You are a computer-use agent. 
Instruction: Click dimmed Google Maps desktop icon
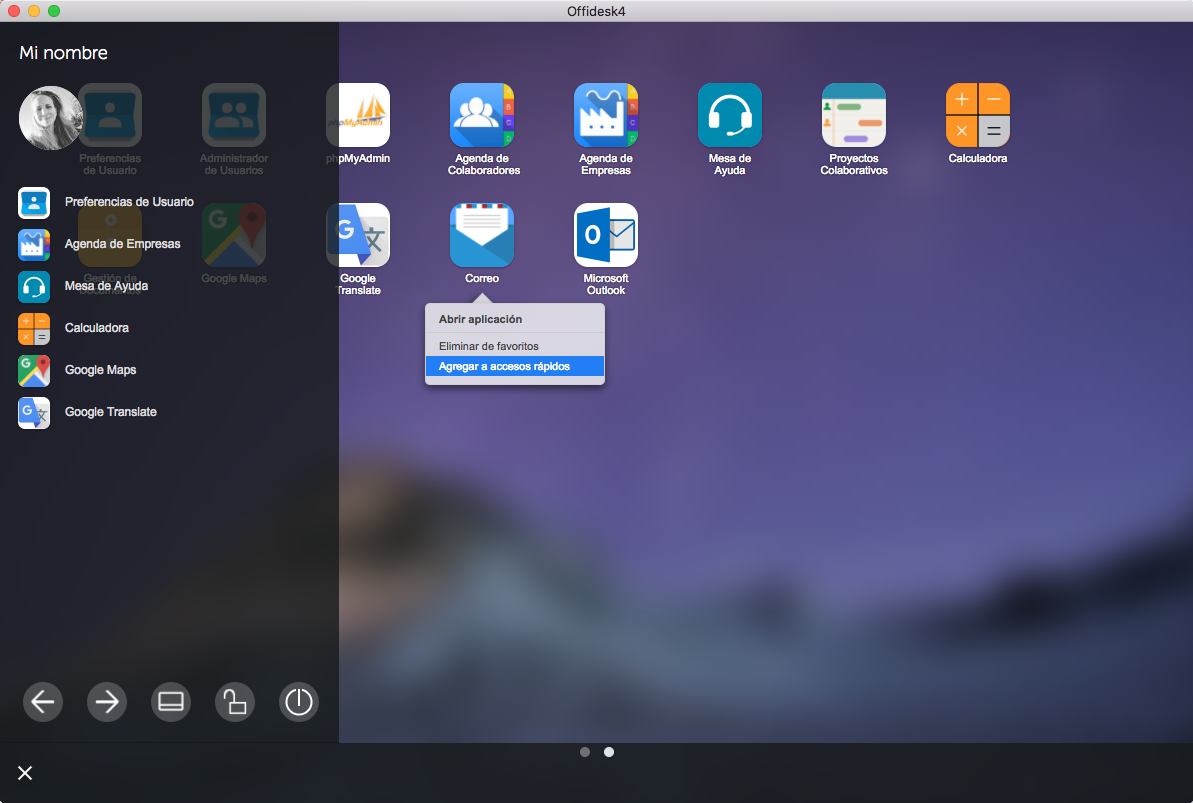coord(234,235)
